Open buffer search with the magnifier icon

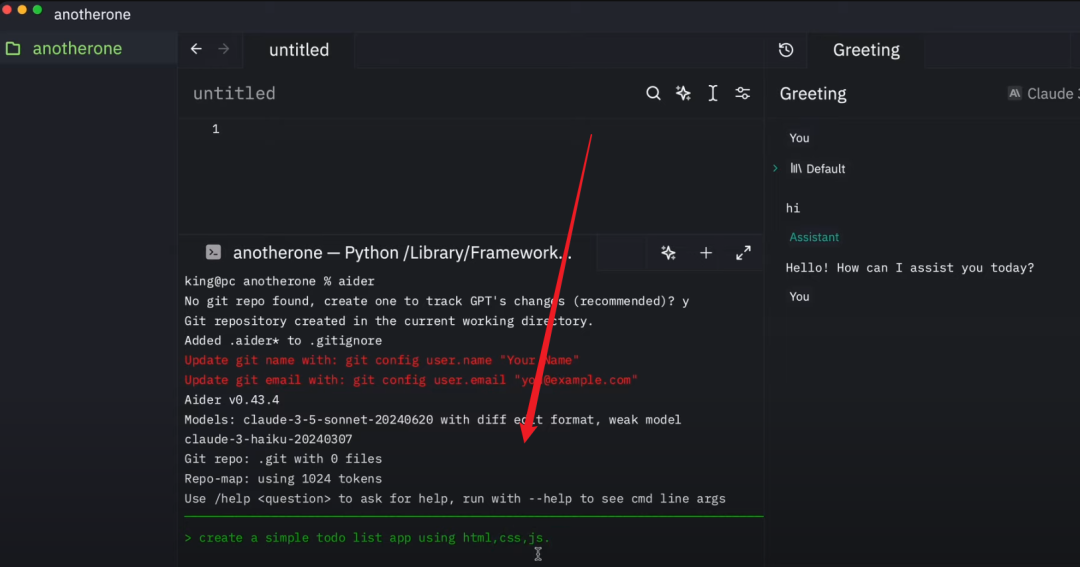click(653, 93)
